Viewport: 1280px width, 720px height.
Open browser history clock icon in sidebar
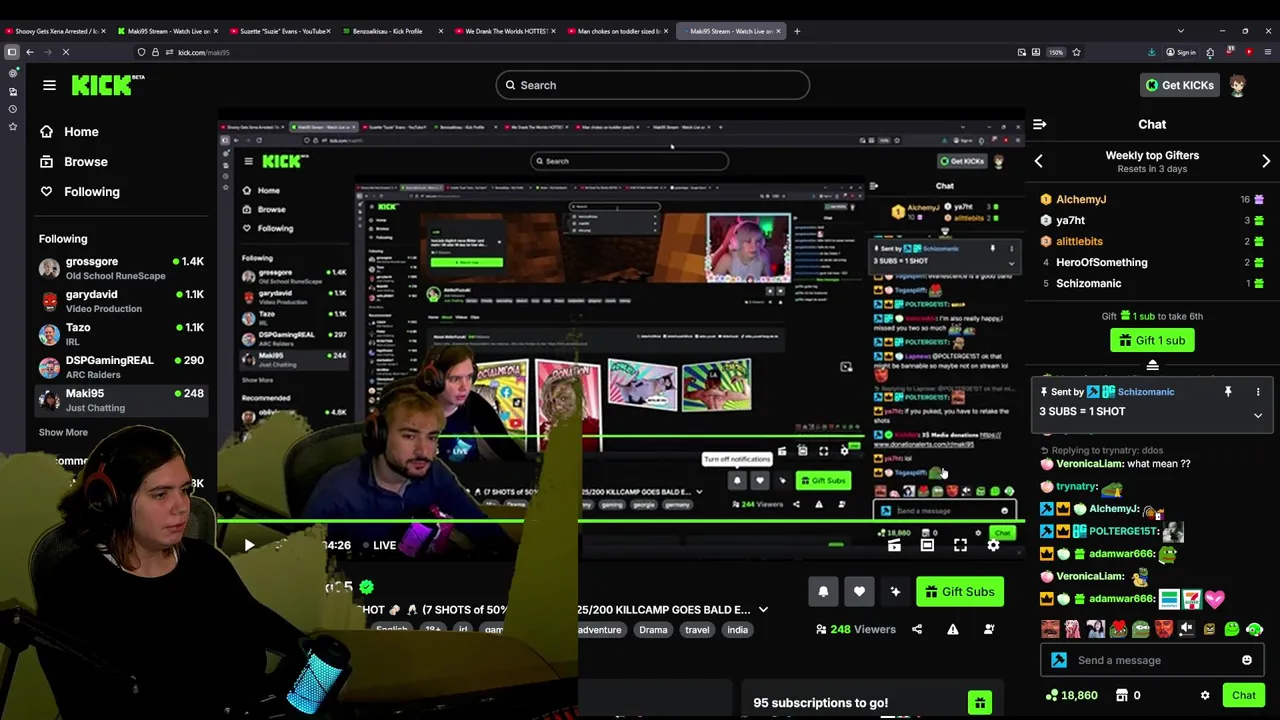[13, 109]
